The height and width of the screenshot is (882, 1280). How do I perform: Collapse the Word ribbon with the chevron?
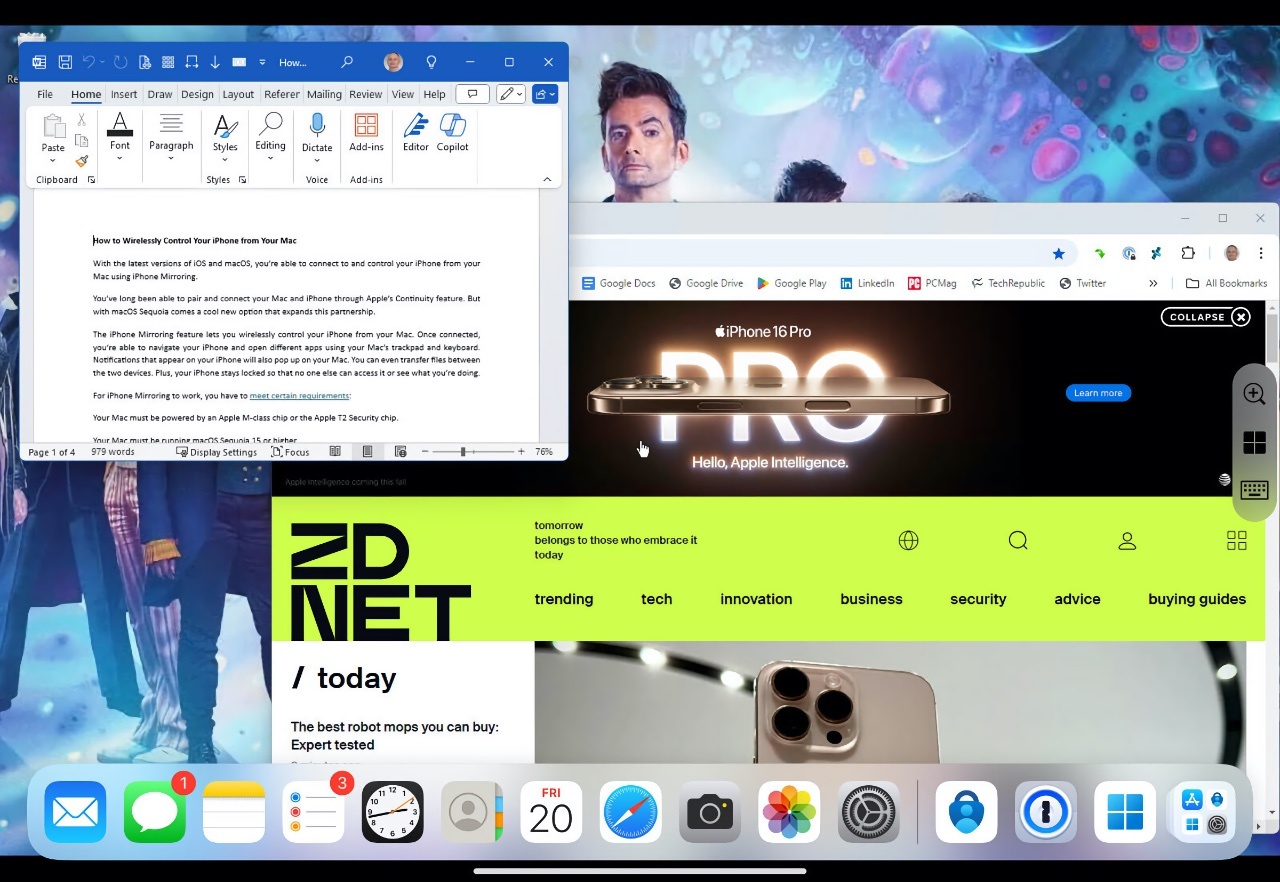pyautogui.click(x=547, y=180)
